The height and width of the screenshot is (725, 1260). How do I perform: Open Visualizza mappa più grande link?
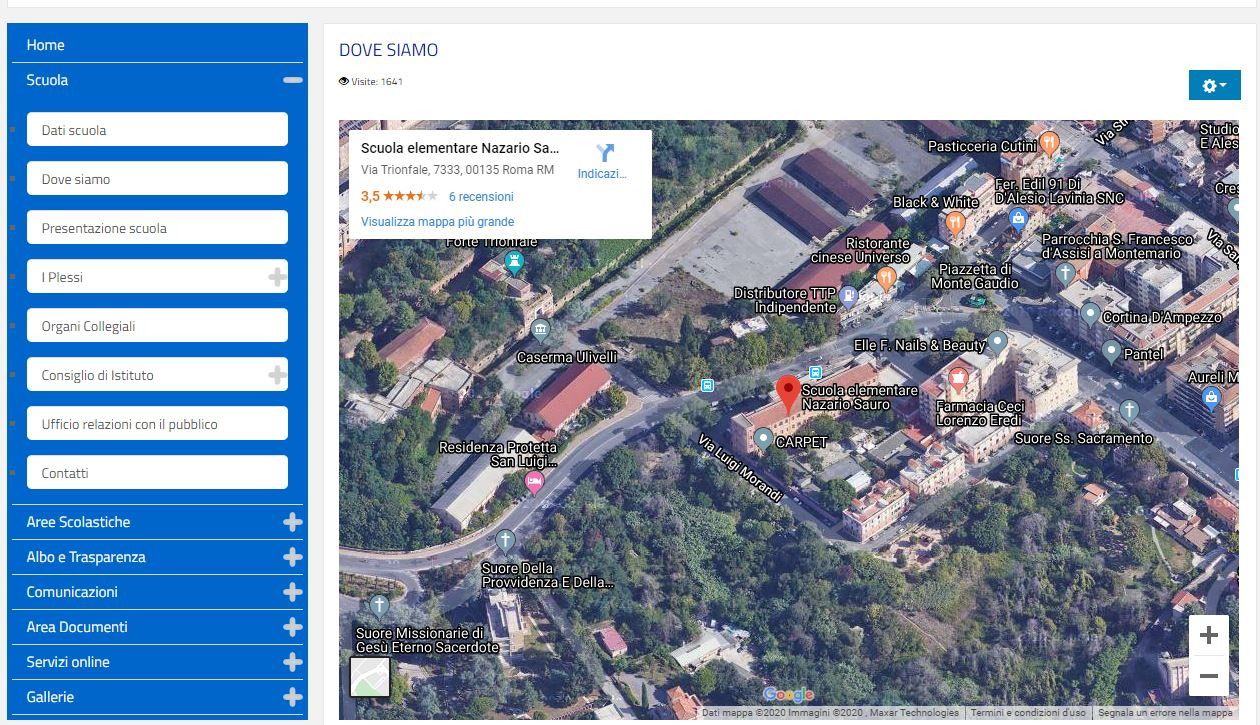pos(437,221)
